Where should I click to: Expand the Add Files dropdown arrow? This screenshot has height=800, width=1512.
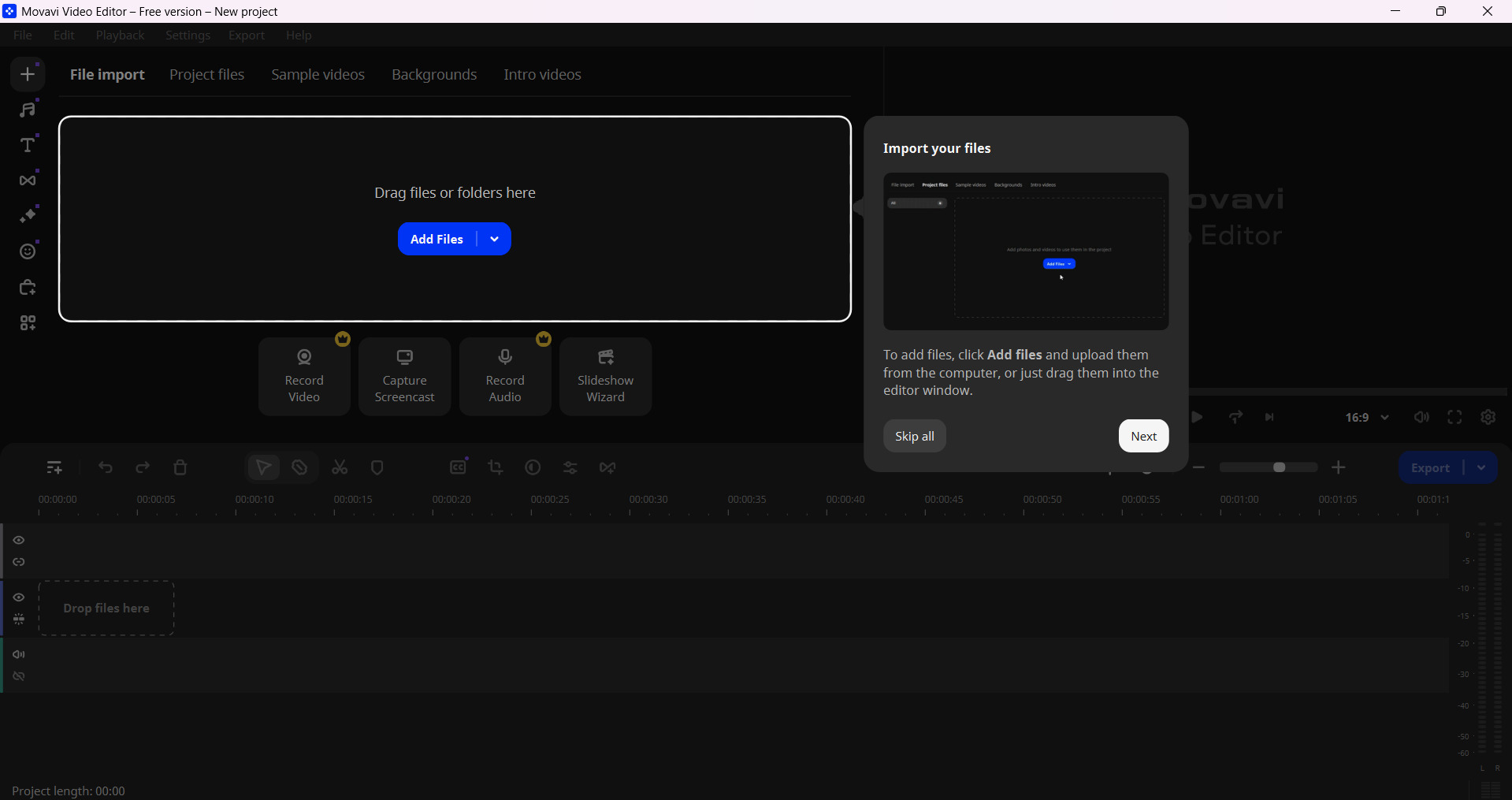pyautogui.click(x=494, y=239)
